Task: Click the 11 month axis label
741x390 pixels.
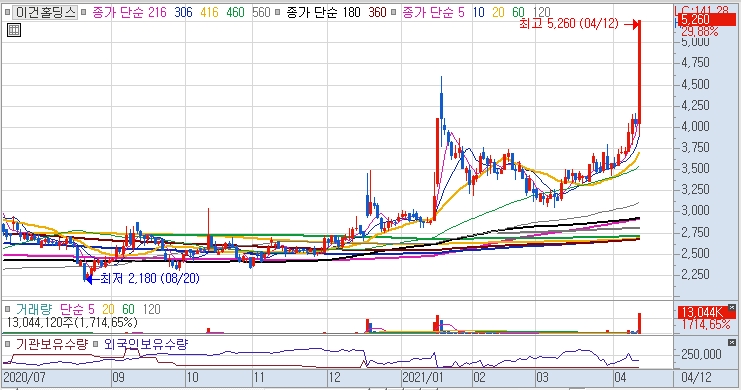Action: pos(259,377)
